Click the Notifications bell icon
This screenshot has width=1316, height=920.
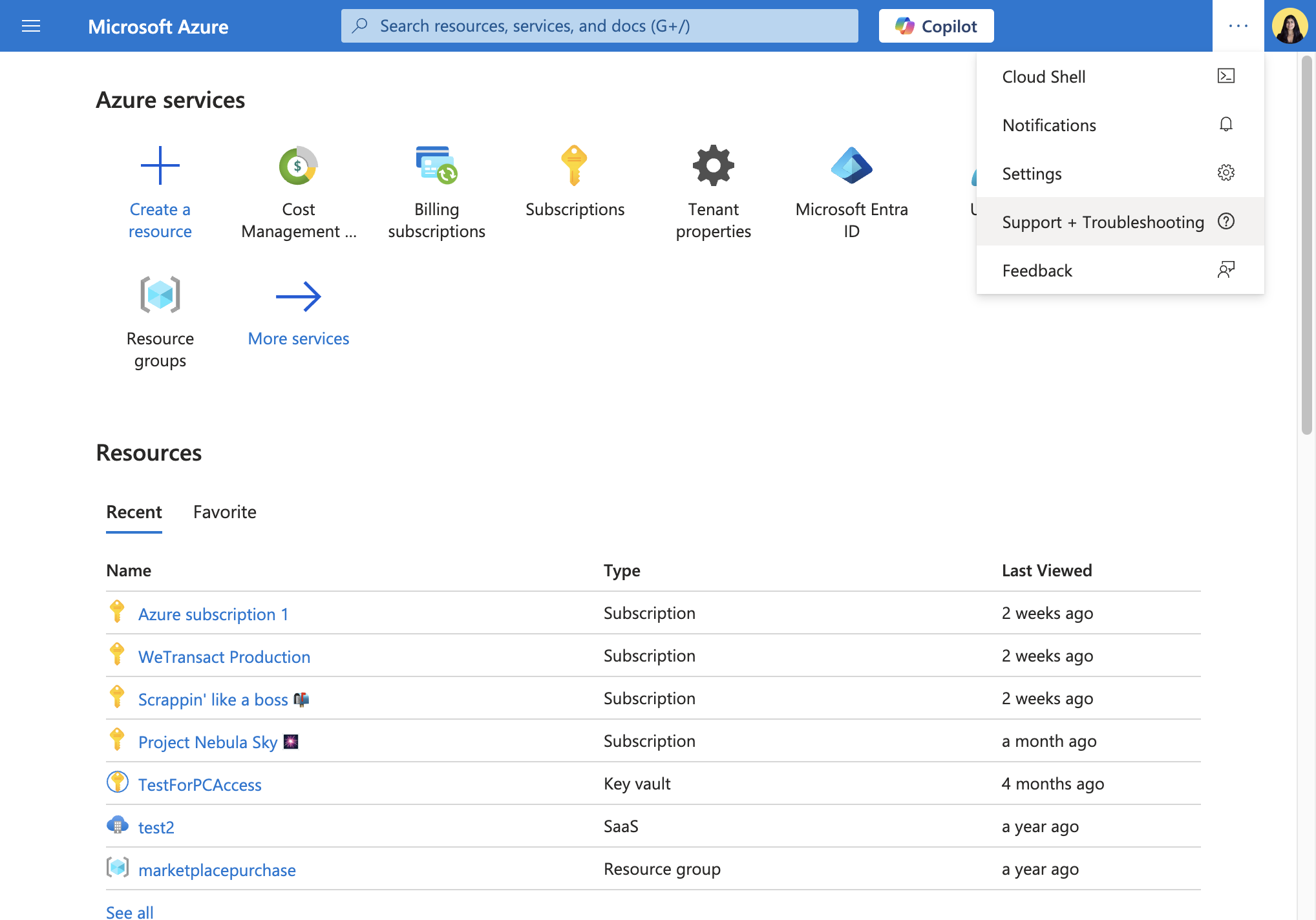coord(1226,124)
